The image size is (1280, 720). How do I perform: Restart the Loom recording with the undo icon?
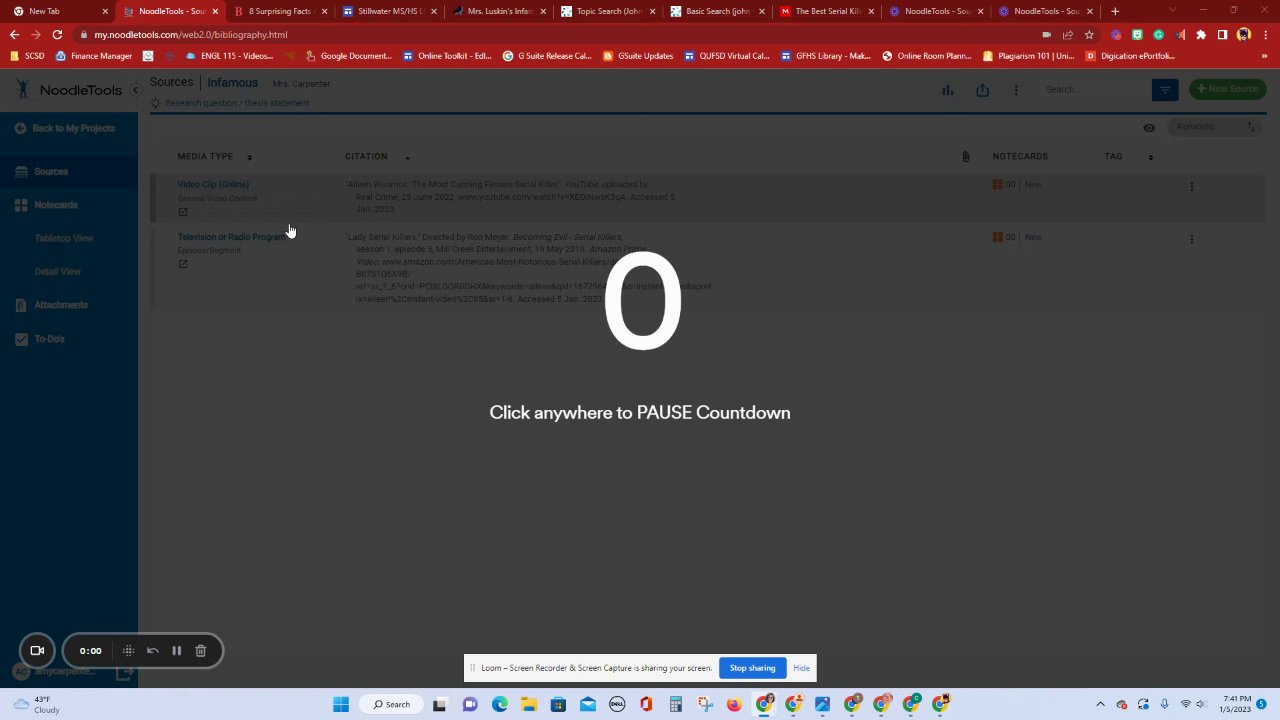tap(153, 651)
